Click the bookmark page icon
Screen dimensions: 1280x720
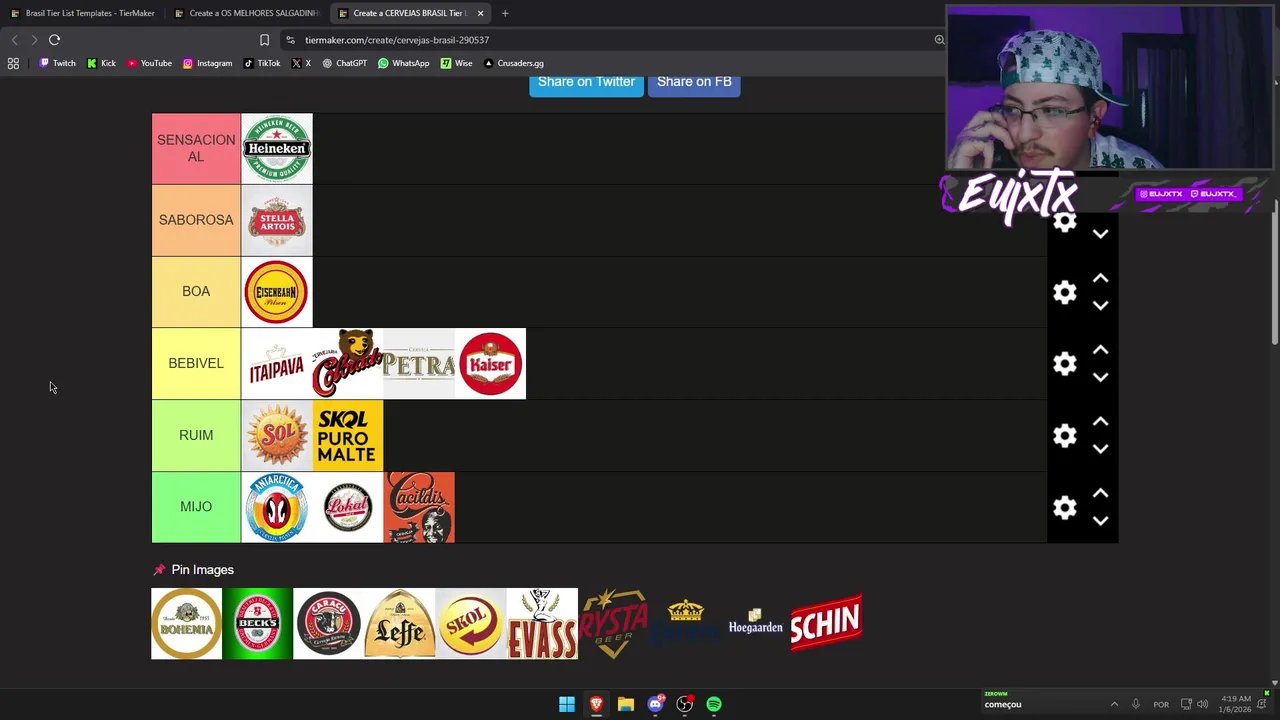(x=264, y=40)
